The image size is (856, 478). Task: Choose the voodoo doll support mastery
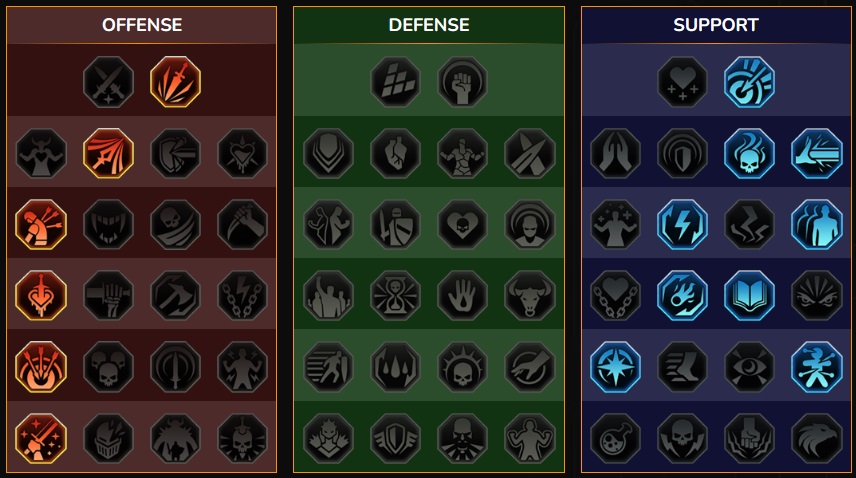[817, 367]
